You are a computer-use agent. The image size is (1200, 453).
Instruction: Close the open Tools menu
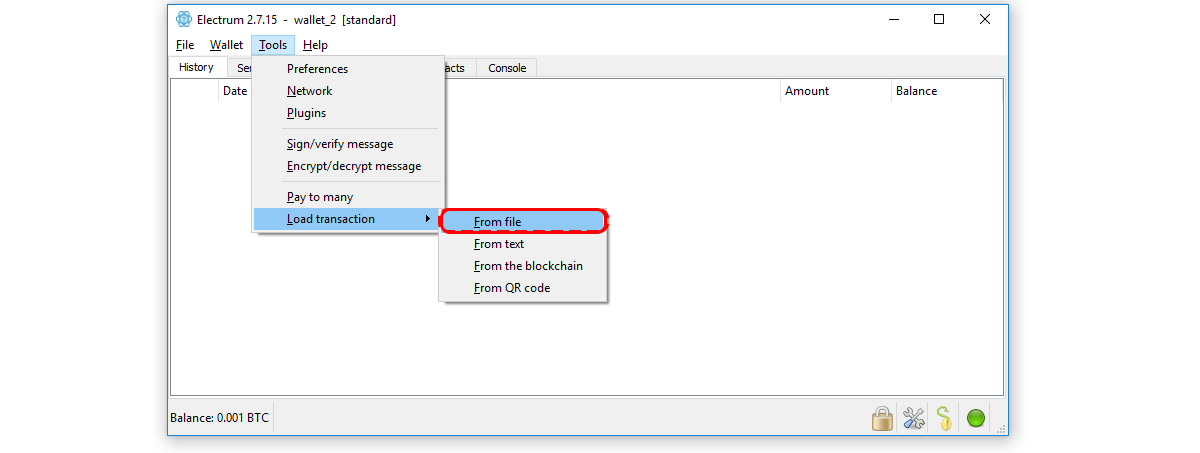coord(273,45)
